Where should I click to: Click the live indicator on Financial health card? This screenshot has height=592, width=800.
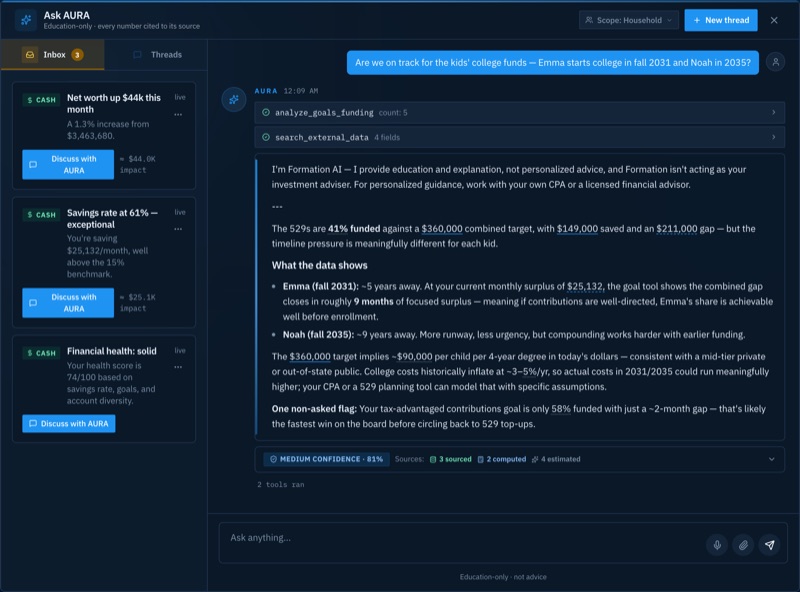point(180,350)
